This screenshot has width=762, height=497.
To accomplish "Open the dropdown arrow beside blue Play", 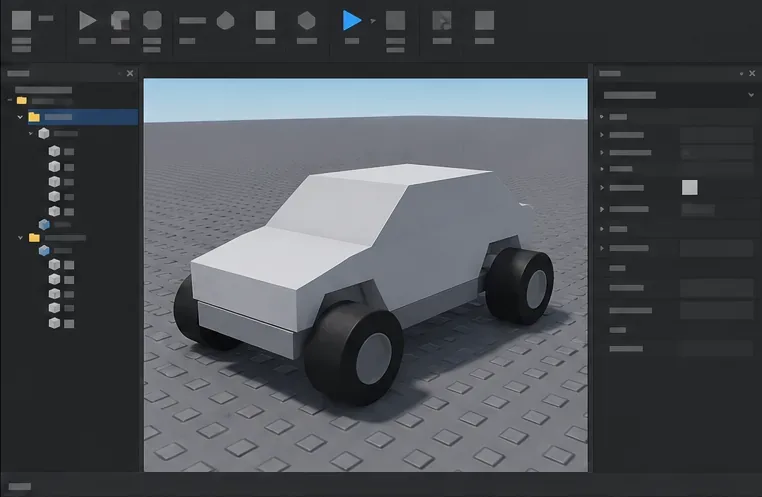I will [x=373, y=21].
